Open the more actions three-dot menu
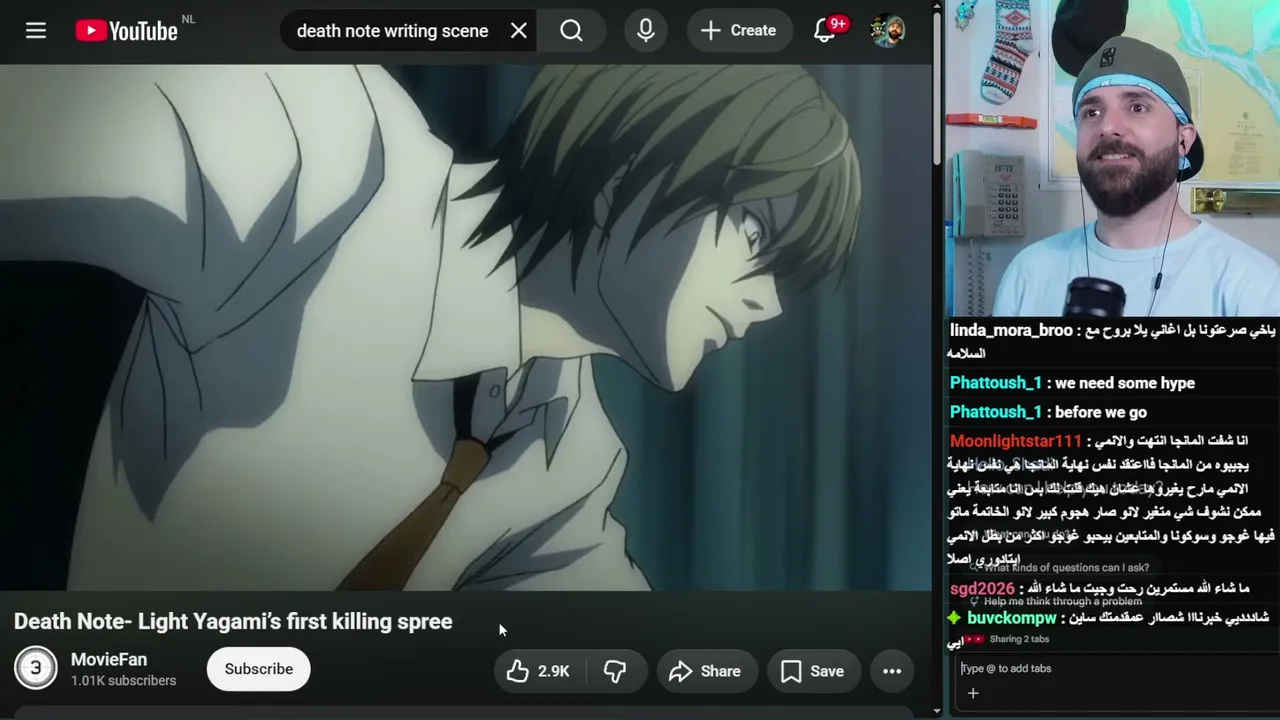This screenshot has width=1280, height=720. click(x=892, y=671)
